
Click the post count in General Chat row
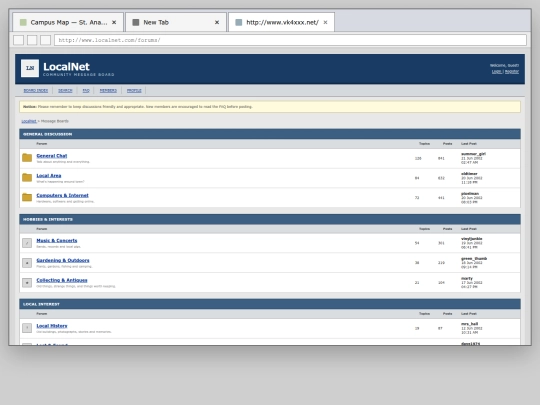coord(441,158)
